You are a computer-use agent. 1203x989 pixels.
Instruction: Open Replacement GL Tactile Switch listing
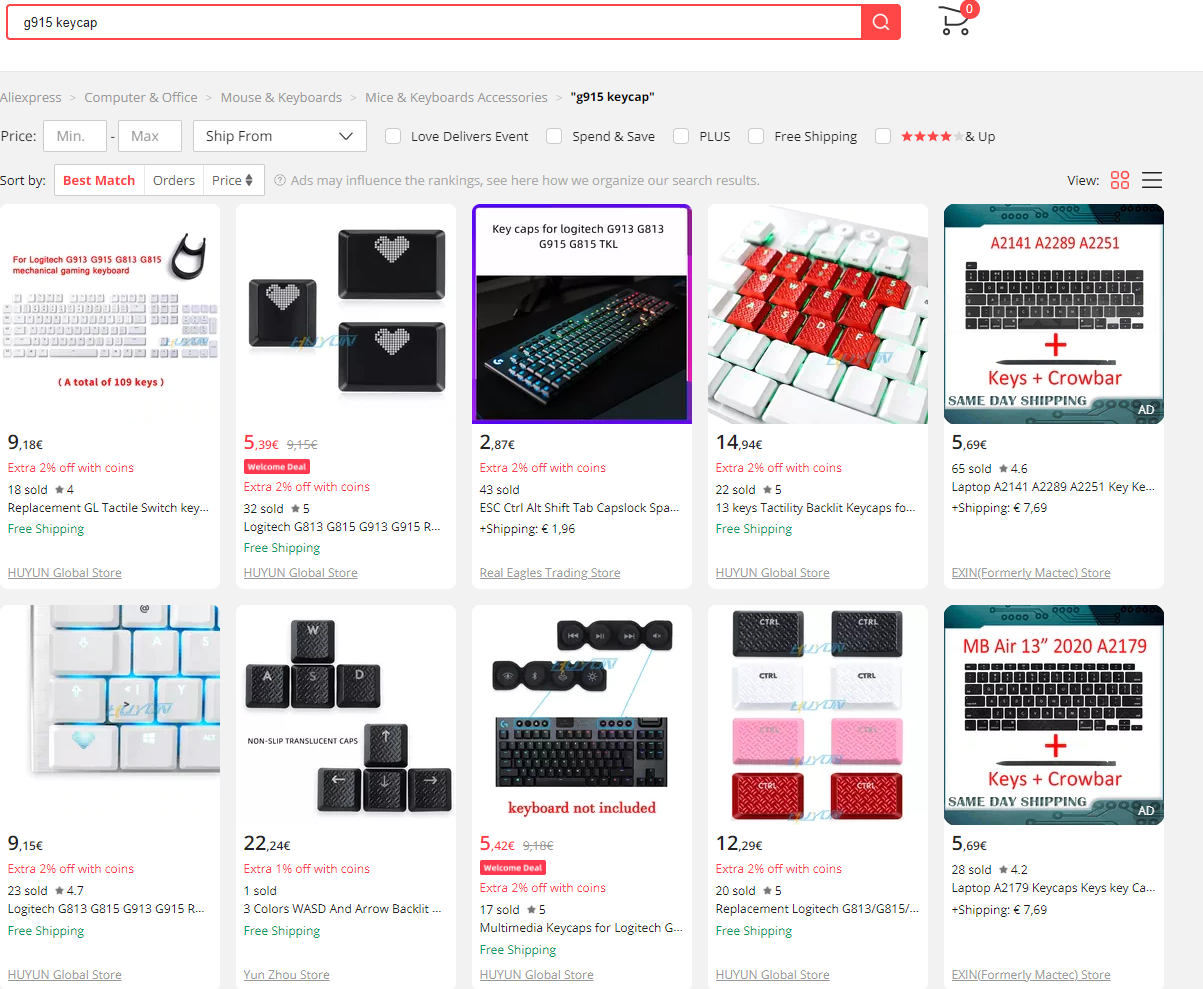109,508
